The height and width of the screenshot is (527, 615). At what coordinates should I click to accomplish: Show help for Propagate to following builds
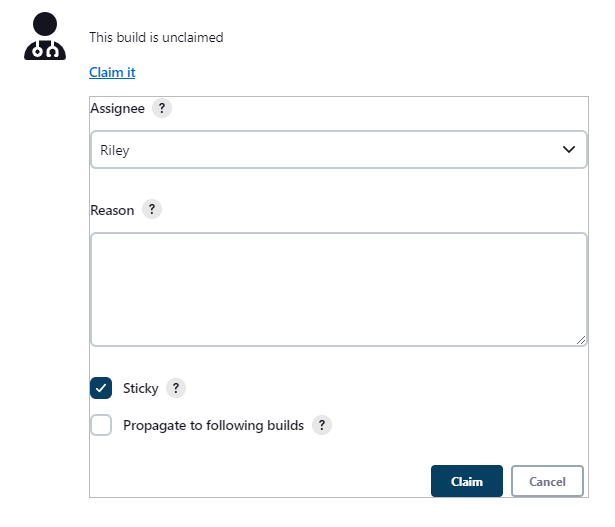322,425
